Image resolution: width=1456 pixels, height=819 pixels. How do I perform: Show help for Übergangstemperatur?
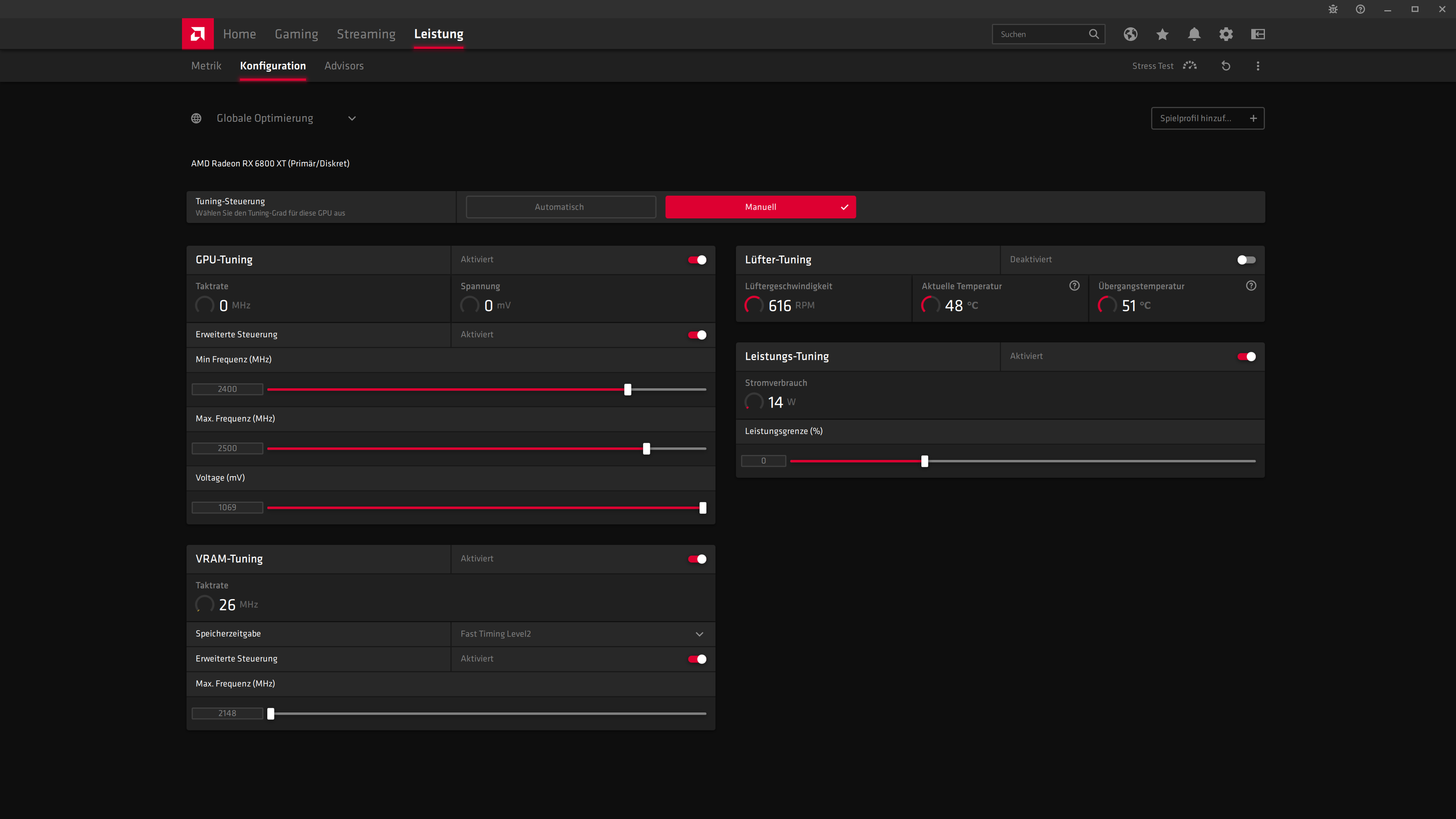click(x=1251, y=286)
